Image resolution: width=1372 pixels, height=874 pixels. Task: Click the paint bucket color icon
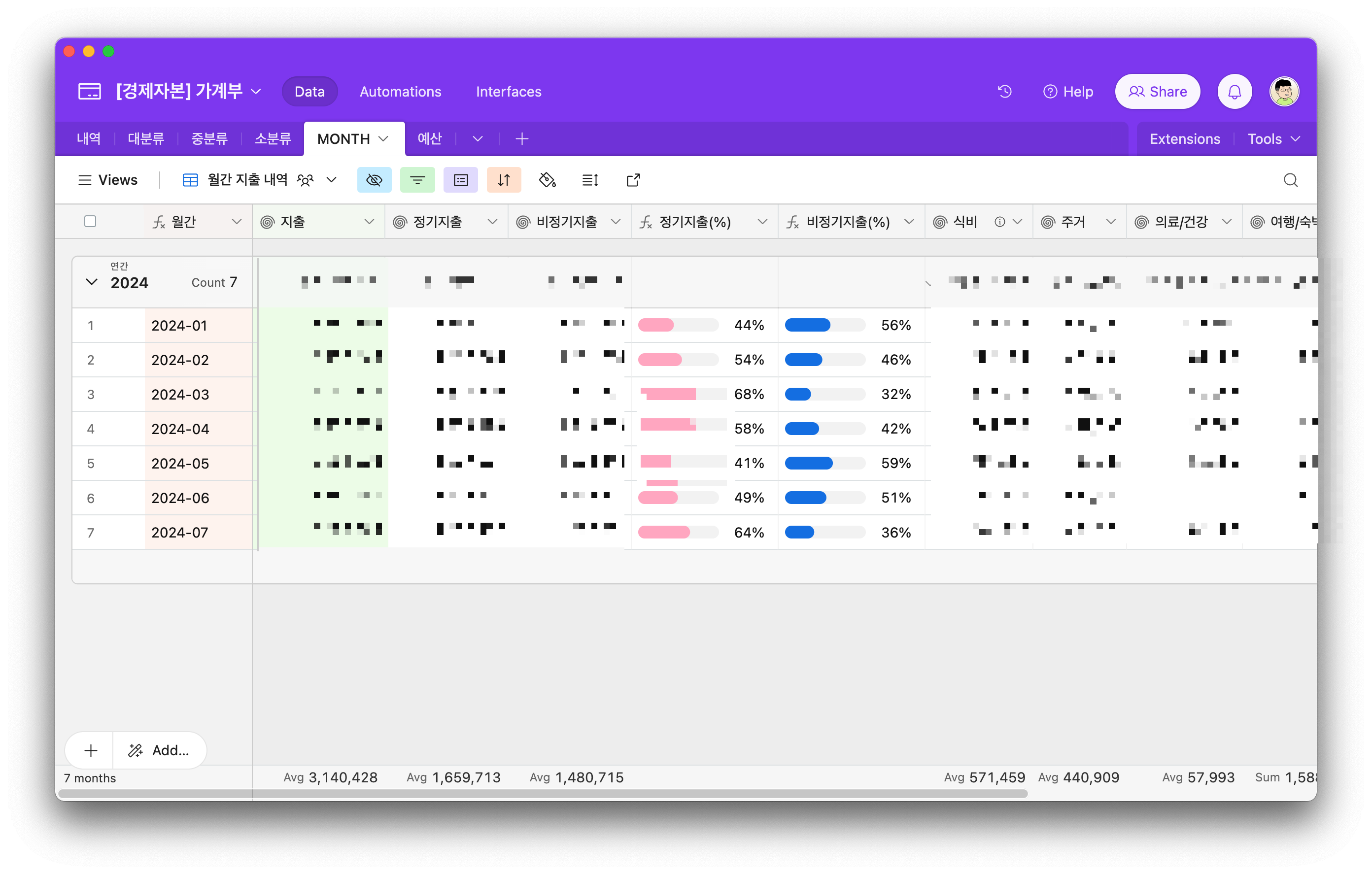(547, 180)
